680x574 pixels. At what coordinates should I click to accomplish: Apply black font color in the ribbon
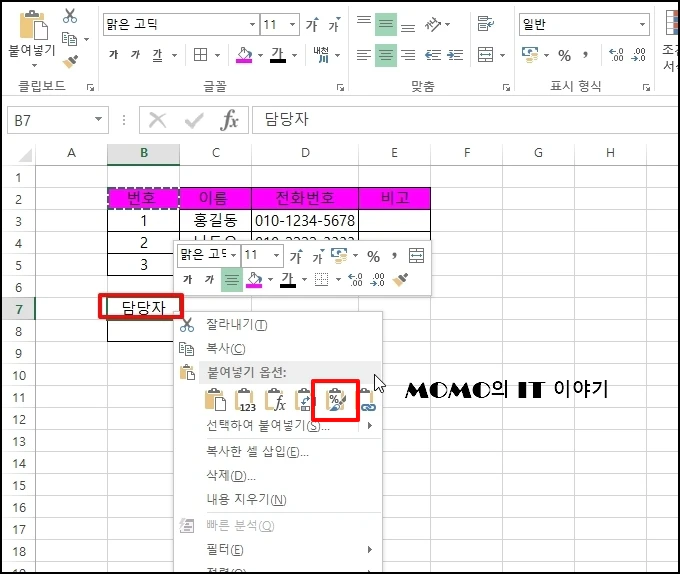(x=278, y=55)
